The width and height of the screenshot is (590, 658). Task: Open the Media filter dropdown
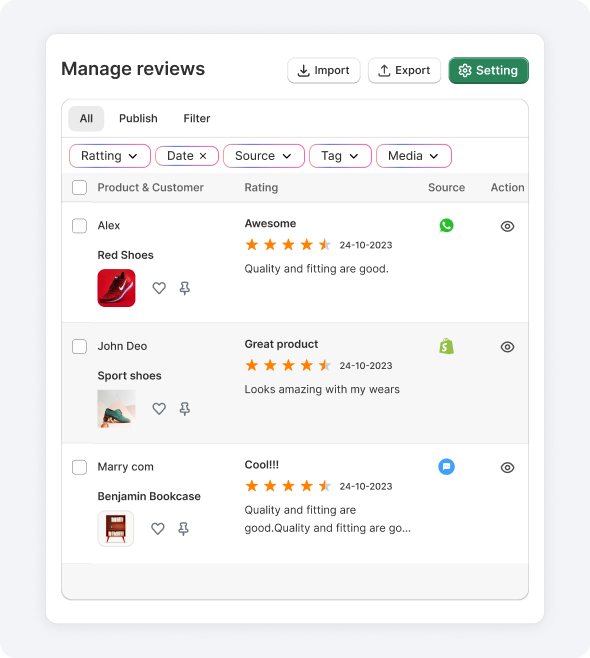point(414,156)
